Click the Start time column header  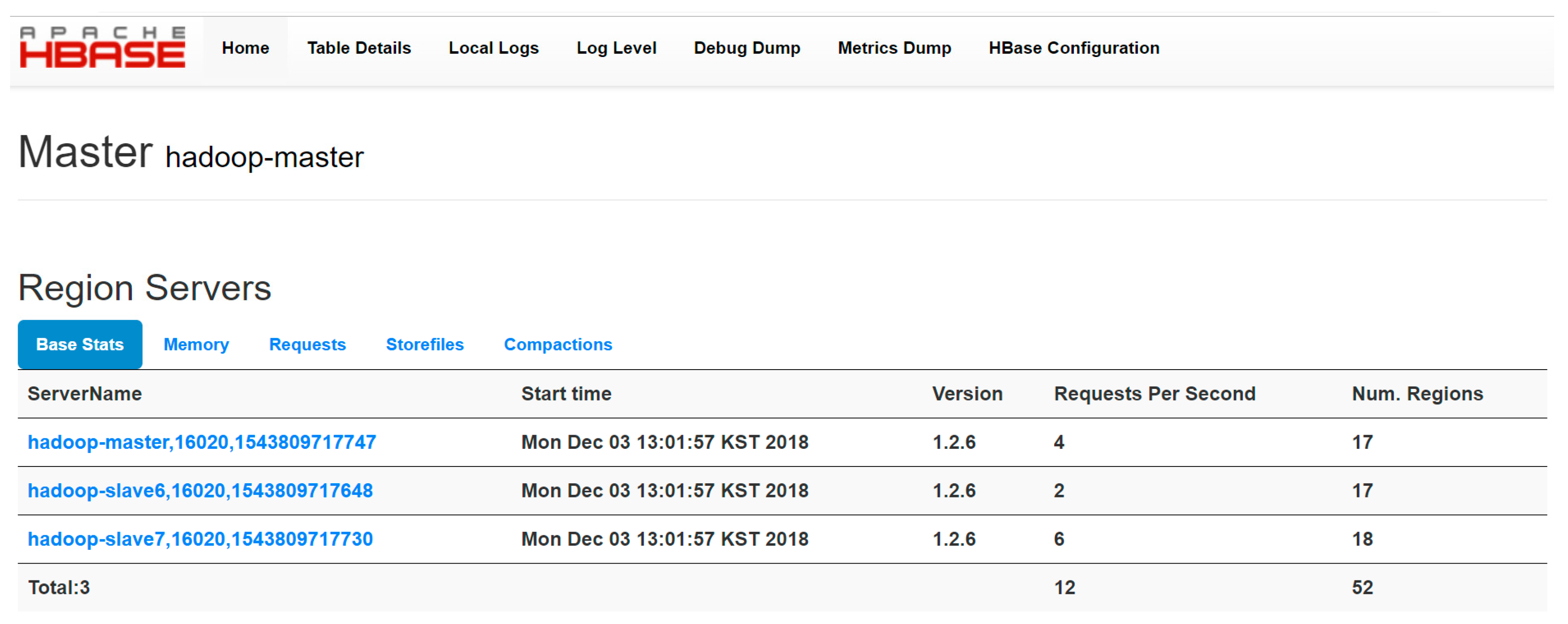(x=565, y=394)
